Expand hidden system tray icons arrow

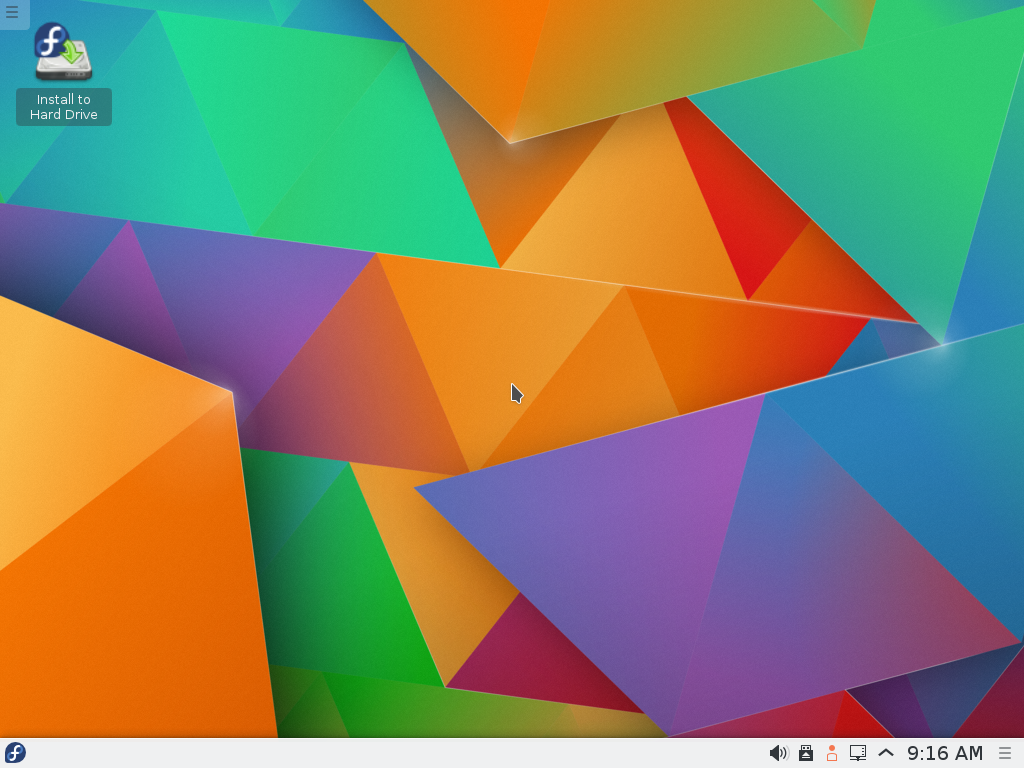[886, 753]
